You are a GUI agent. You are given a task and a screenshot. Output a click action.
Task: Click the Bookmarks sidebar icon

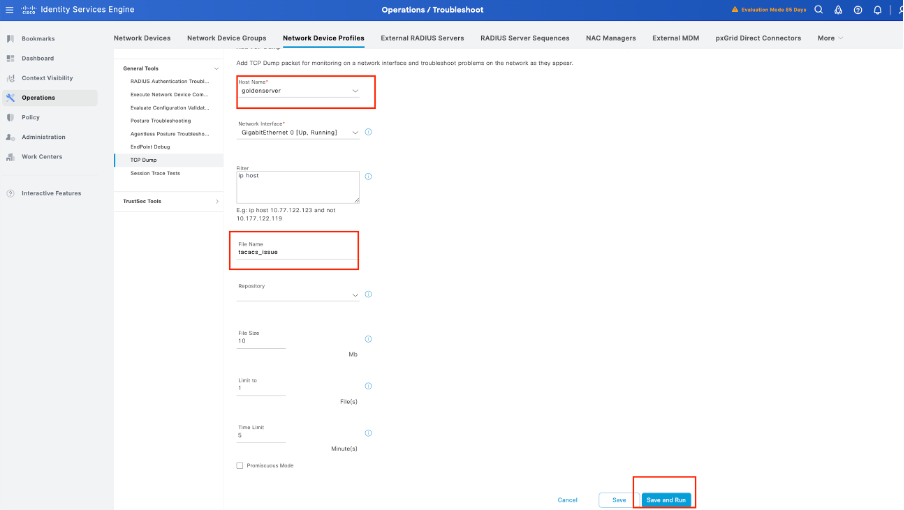(x=10, y=39)
